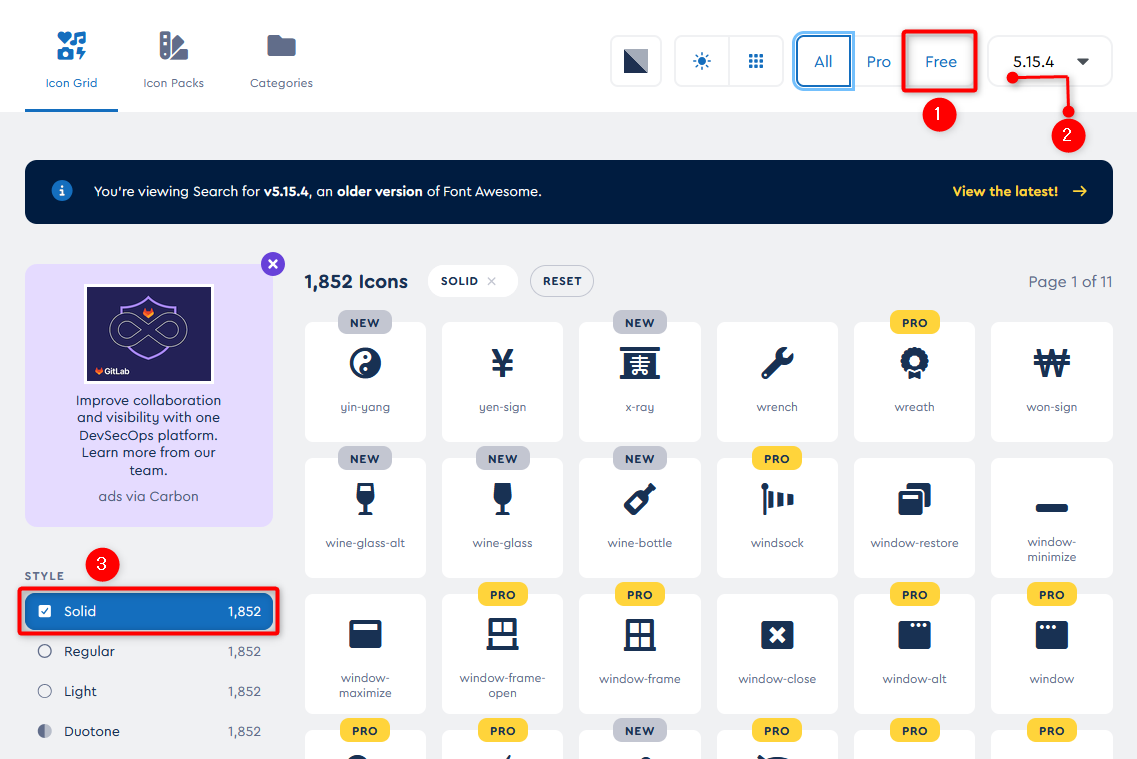Viewport: 1137px width, 759px height.
Task: Open the x-ray icon
Action: click(640, 382)
